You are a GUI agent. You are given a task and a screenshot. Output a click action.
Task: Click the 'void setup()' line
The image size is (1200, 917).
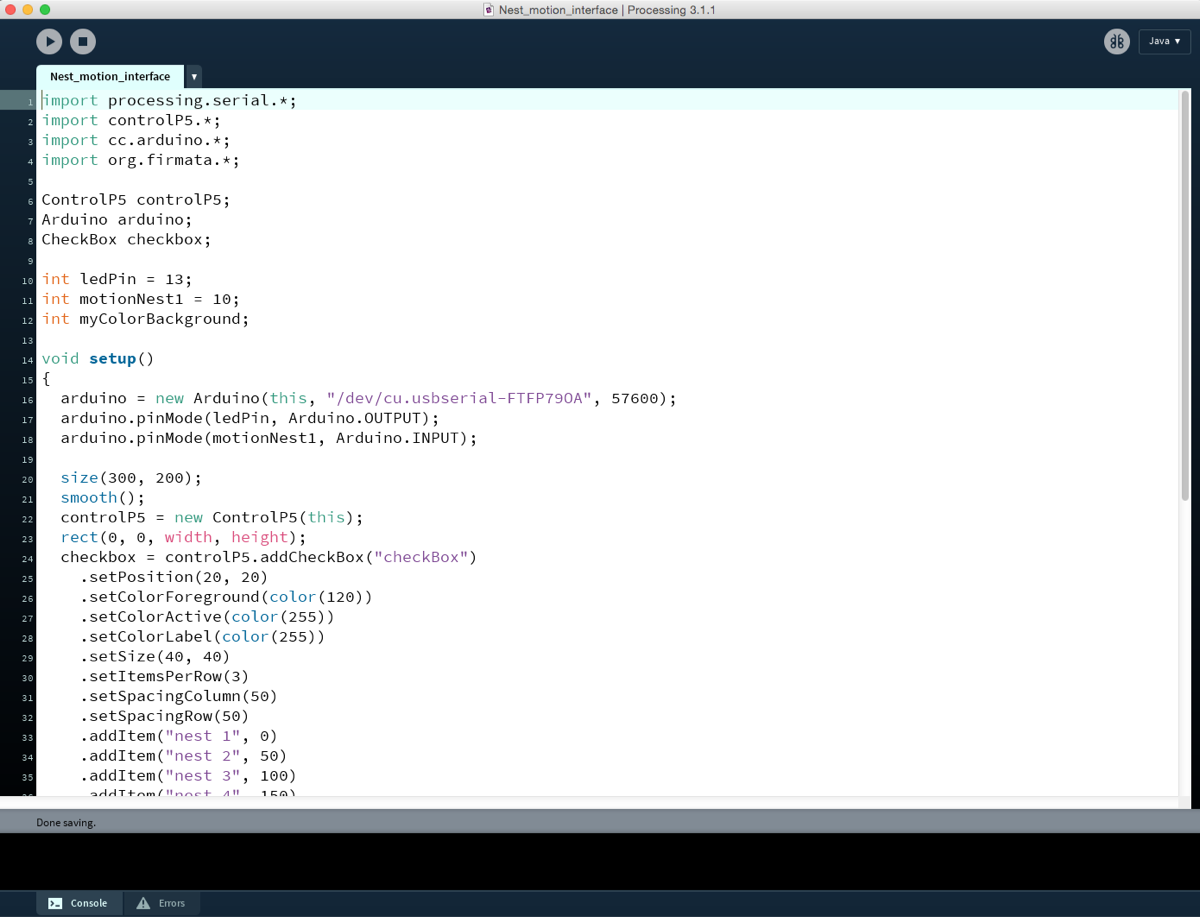(x=98, y=358)
